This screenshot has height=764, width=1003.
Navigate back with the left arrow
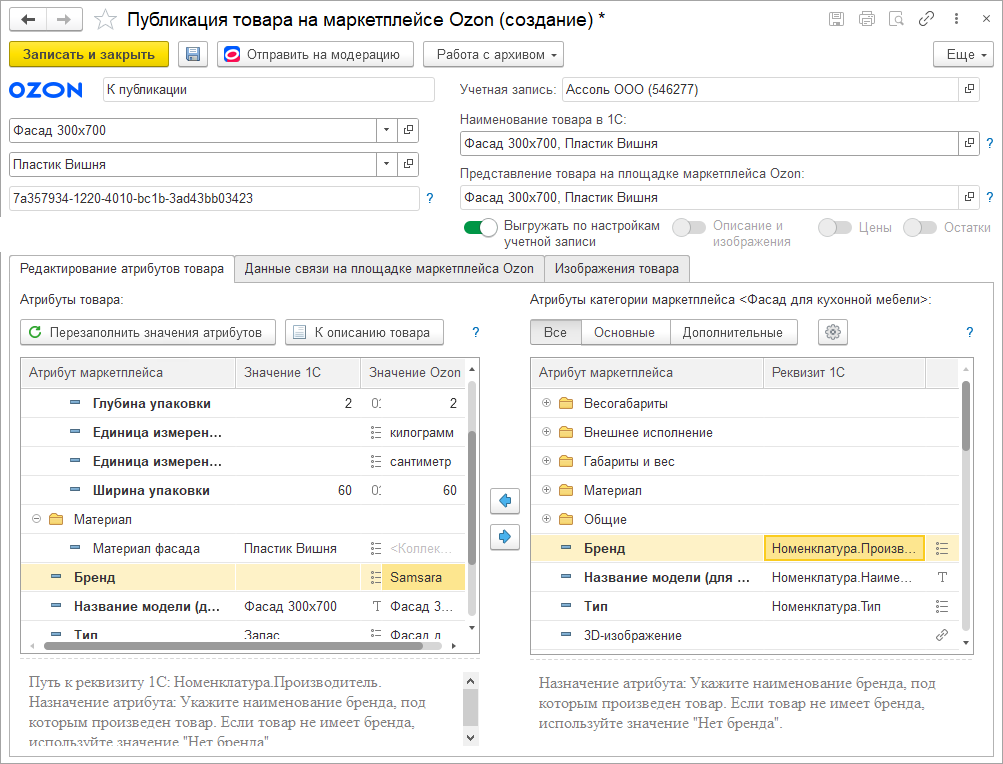click(29, 20)
